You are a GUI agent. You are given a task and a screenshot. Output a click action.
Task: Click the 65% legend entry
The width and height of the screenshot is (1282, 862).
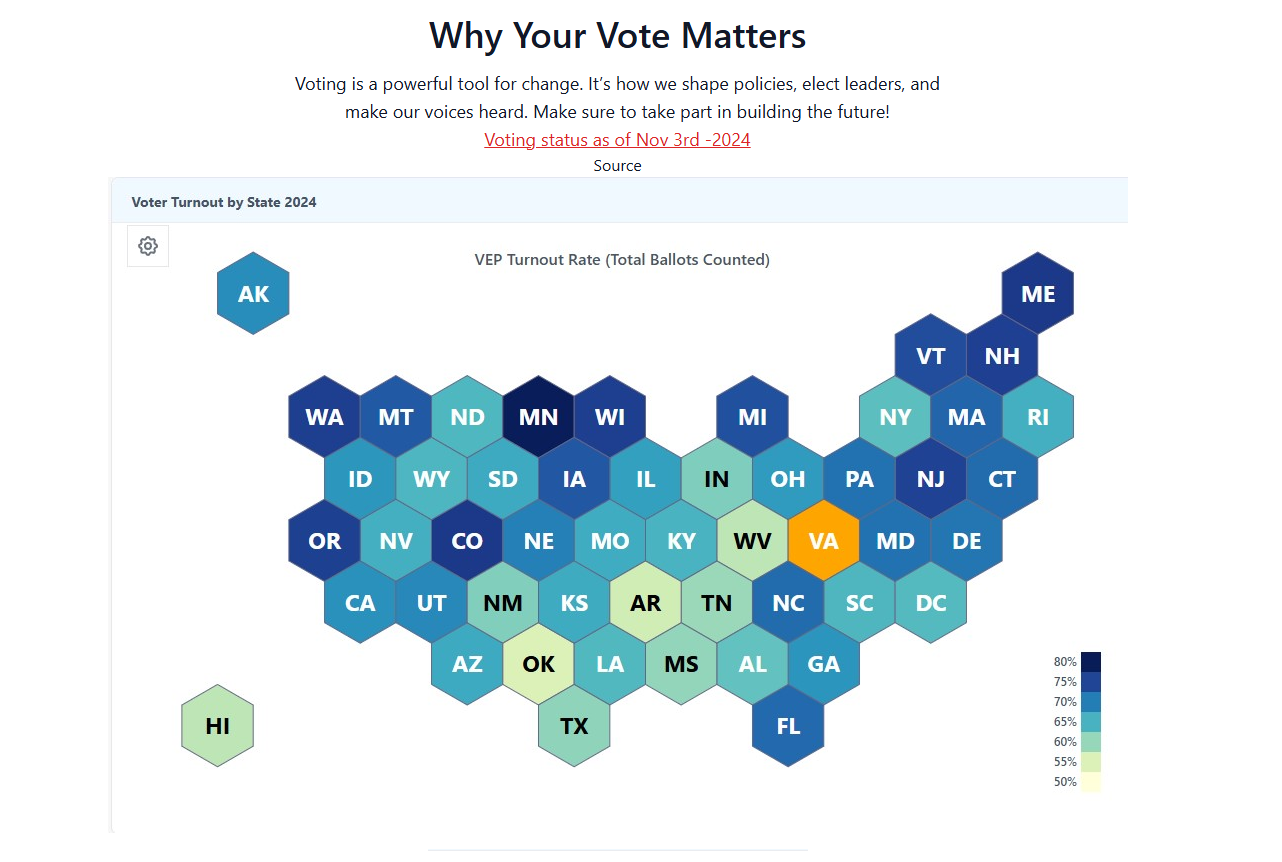[1089, 721]
